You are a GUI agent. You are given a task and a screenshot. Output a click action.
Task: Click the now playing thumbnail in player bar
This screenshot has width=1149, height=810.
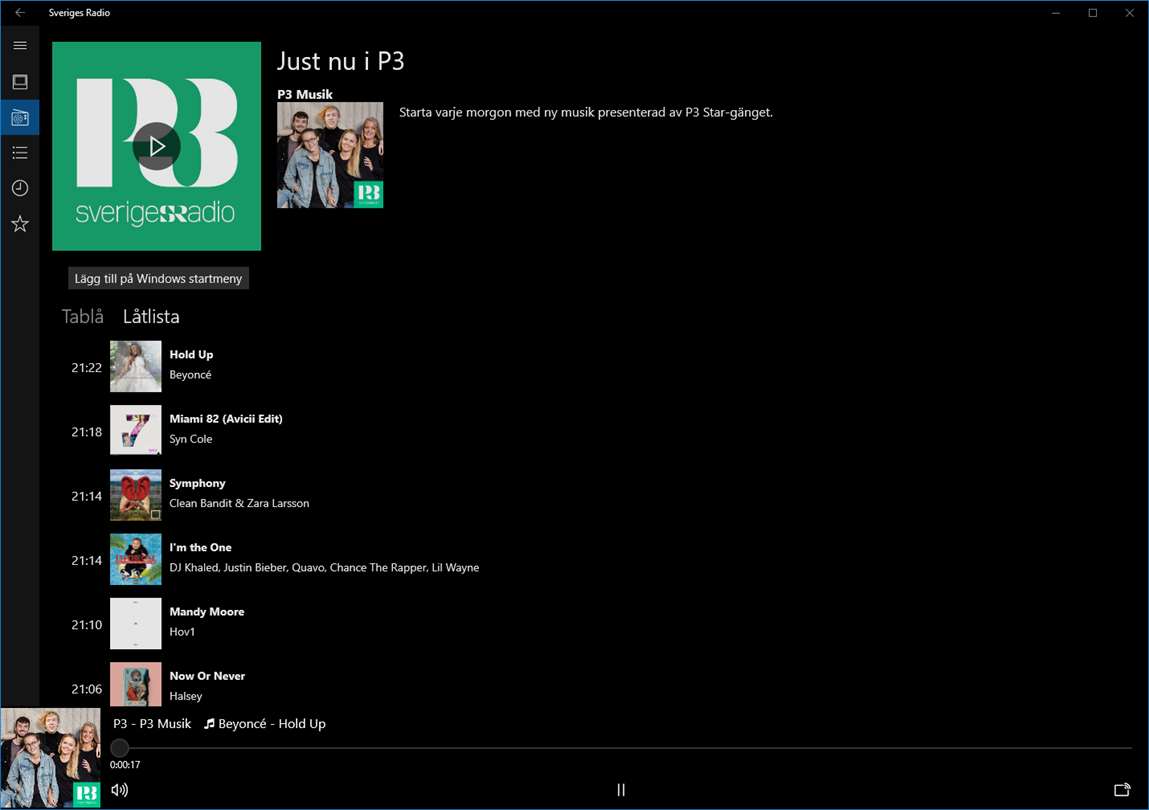51,758
